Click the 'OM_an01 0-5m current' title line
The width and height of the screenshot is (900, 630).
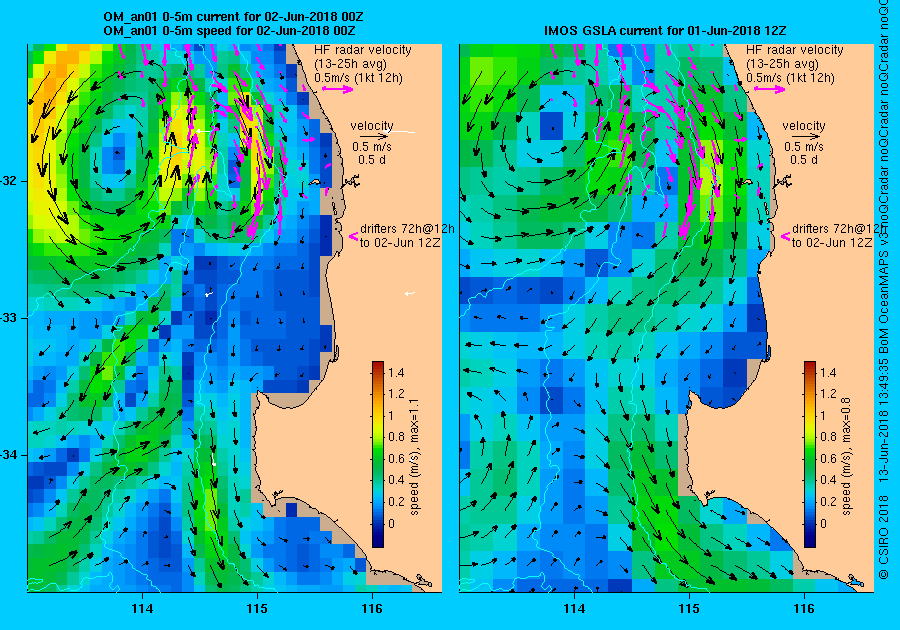coord(233,17)
